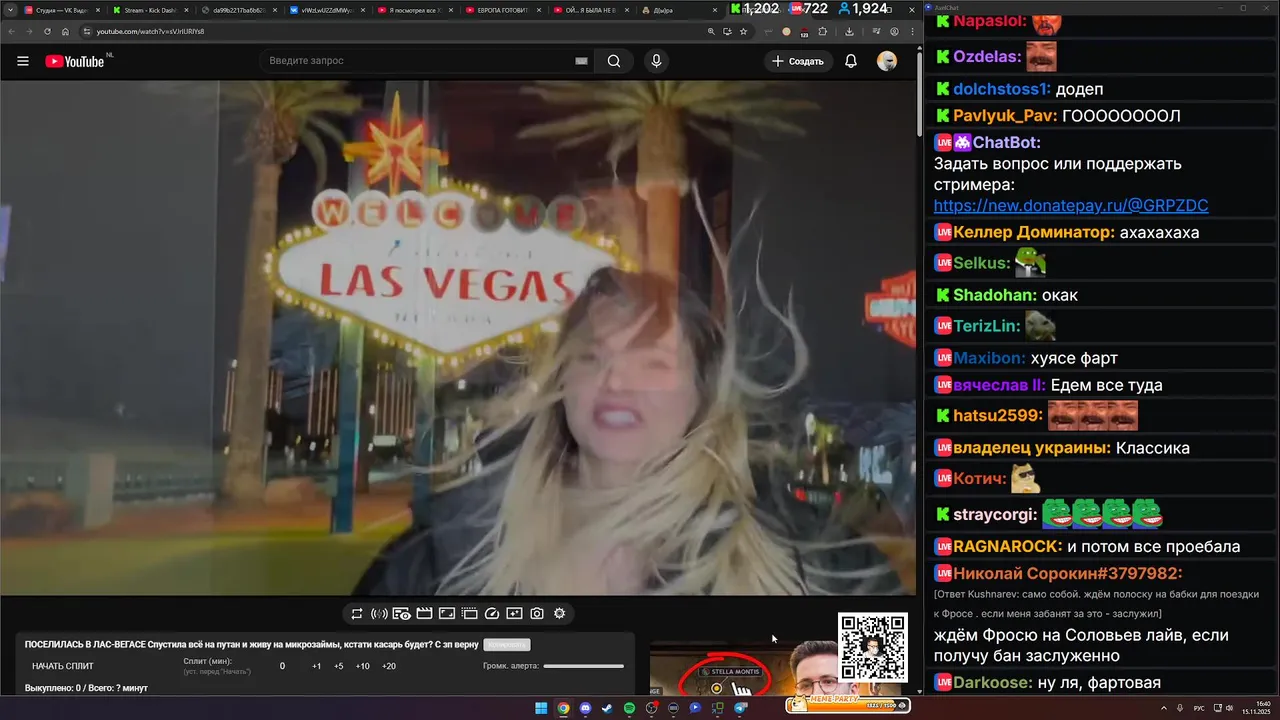Click username Pavlyuk_Pav in chat
Screen dimensions: 1280x720
(1003, 116)
